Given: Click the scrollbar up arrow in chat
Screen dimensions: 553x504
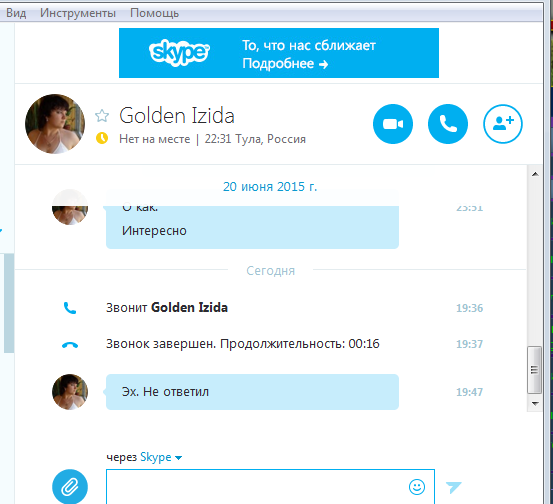Looking at the screenshot, I should (535, 174).
